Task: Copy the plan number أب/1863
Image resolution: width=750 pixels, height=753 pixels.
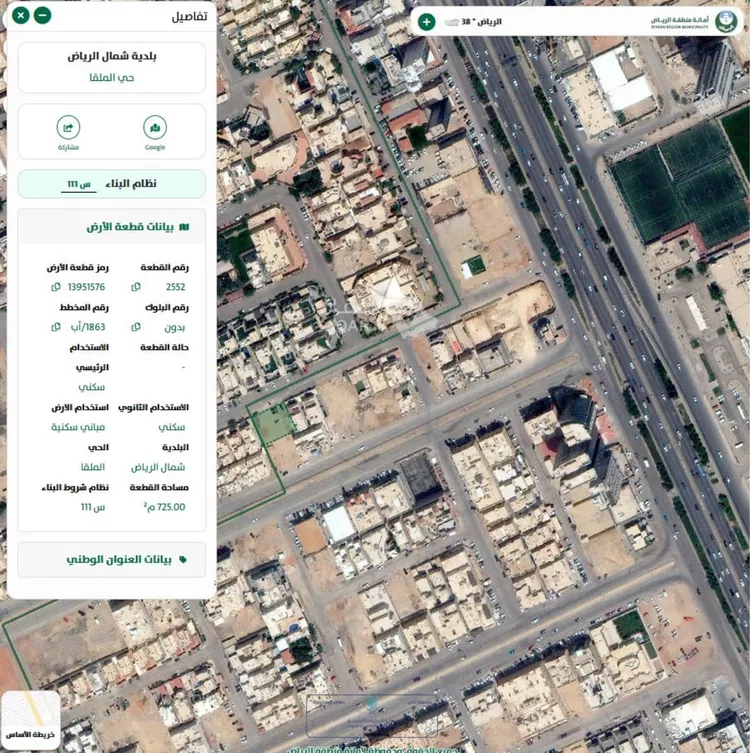Action: pos(56,327)
